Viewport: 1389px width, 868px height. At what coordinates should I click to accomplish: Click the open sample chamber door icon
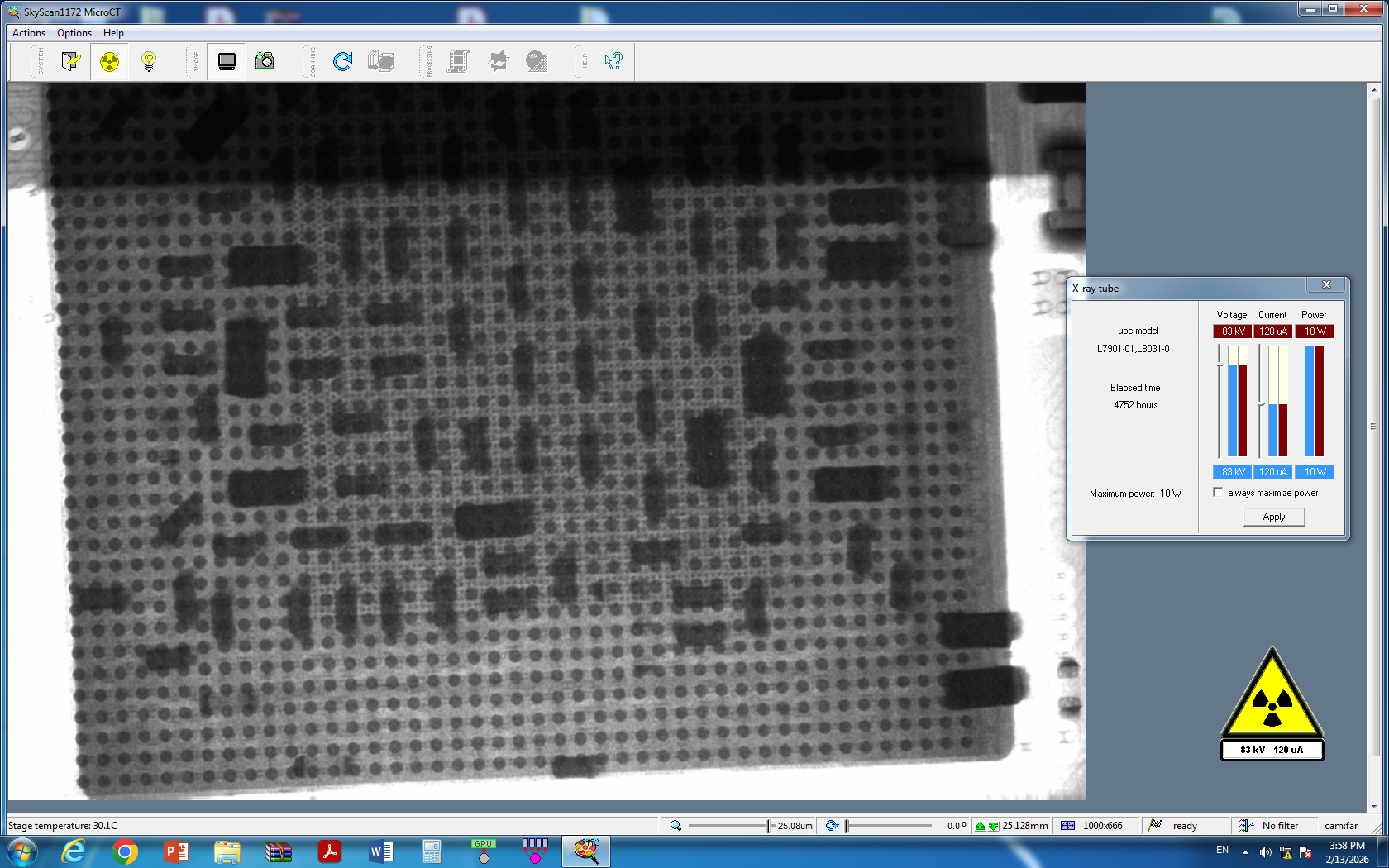point(71,61)
